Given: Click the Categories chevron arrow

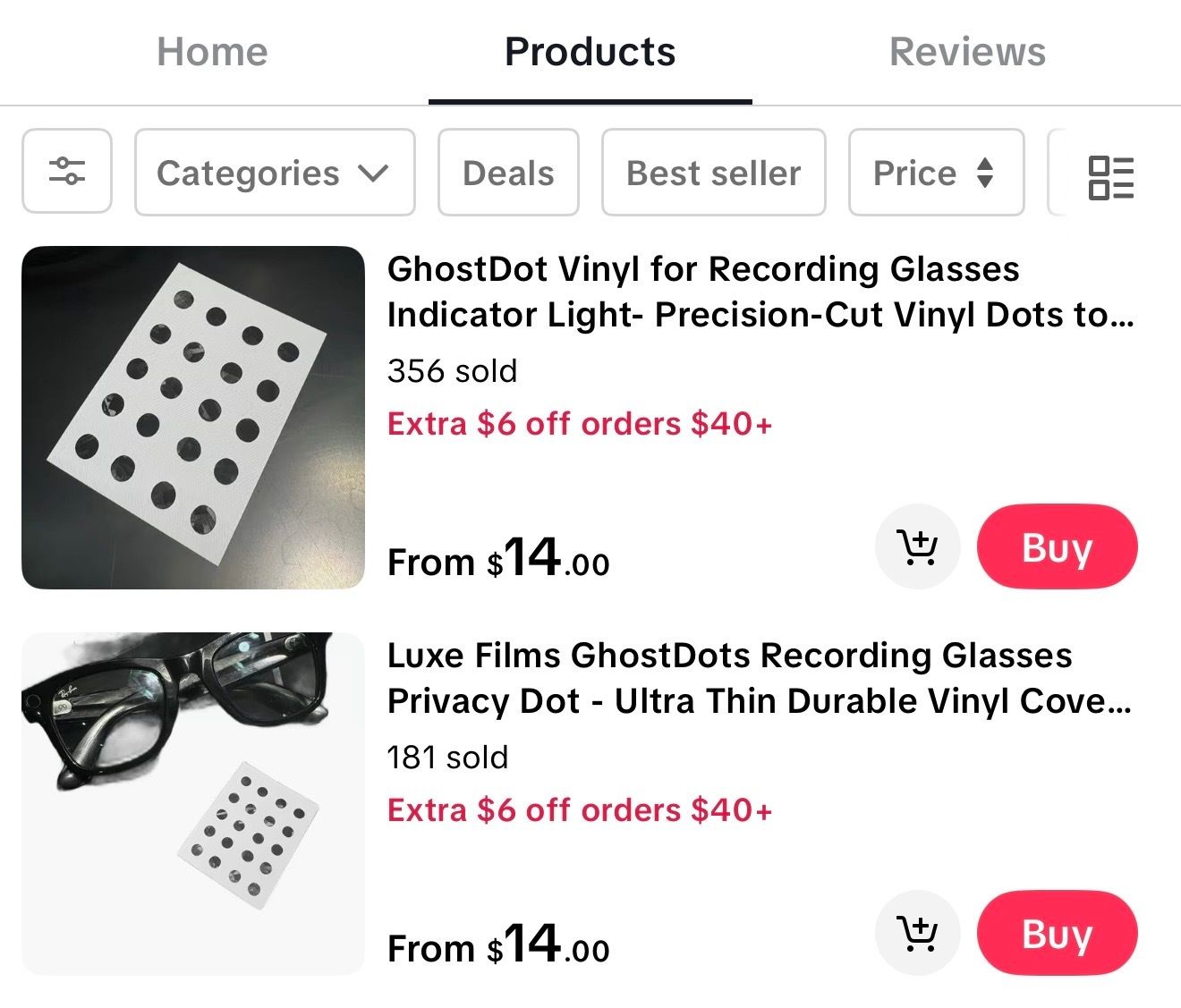Looking at the screenshot, I should point(373,173).
